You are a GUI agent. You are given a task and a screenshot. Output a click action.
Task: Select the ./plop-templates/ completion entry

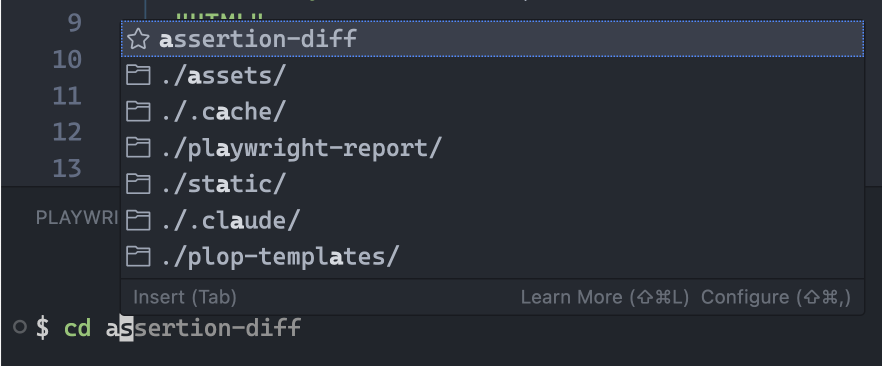click(492, 256)
